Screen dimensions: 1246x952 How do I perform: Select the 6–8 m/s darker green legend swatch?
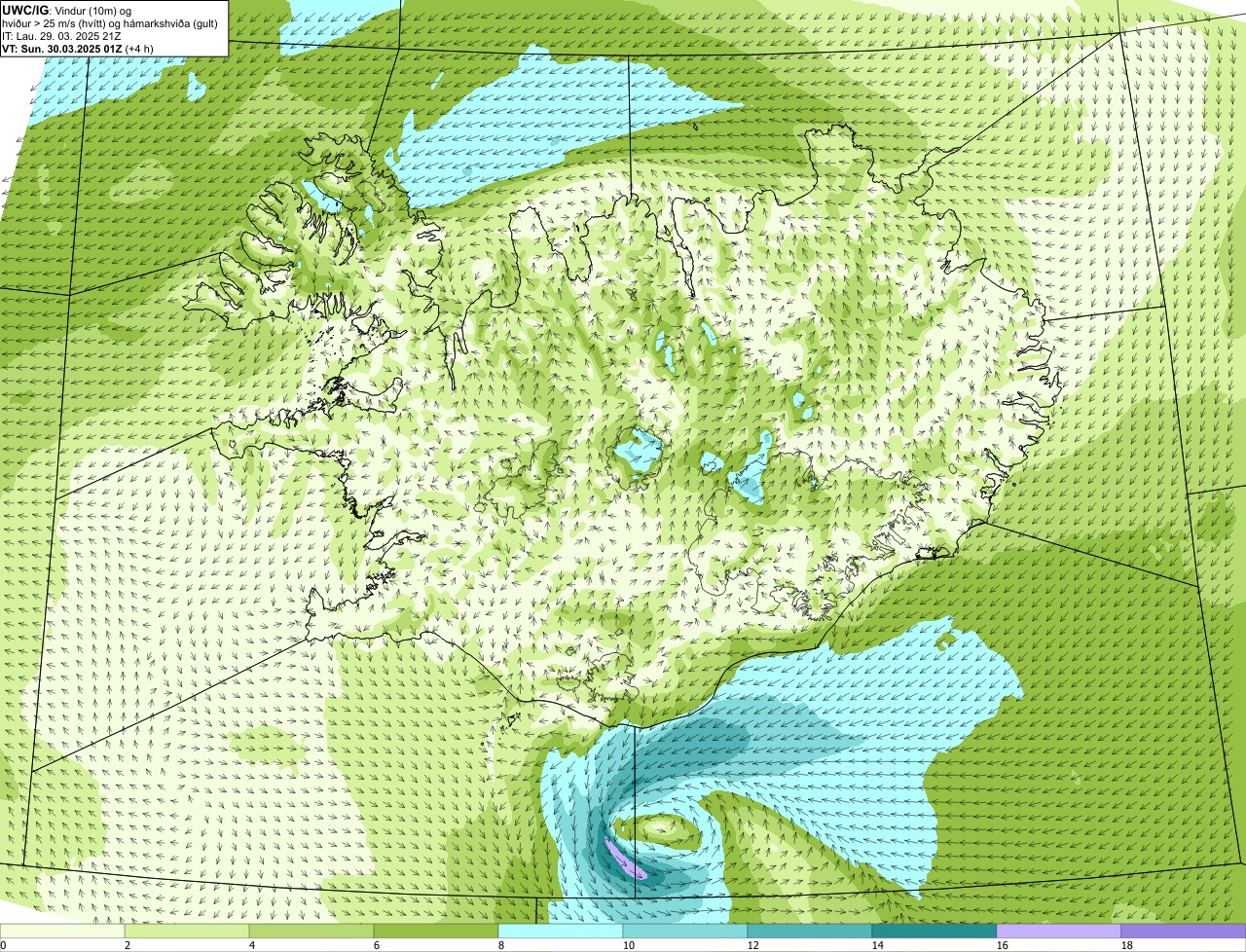pyautogui.click(x=436, y=931)
